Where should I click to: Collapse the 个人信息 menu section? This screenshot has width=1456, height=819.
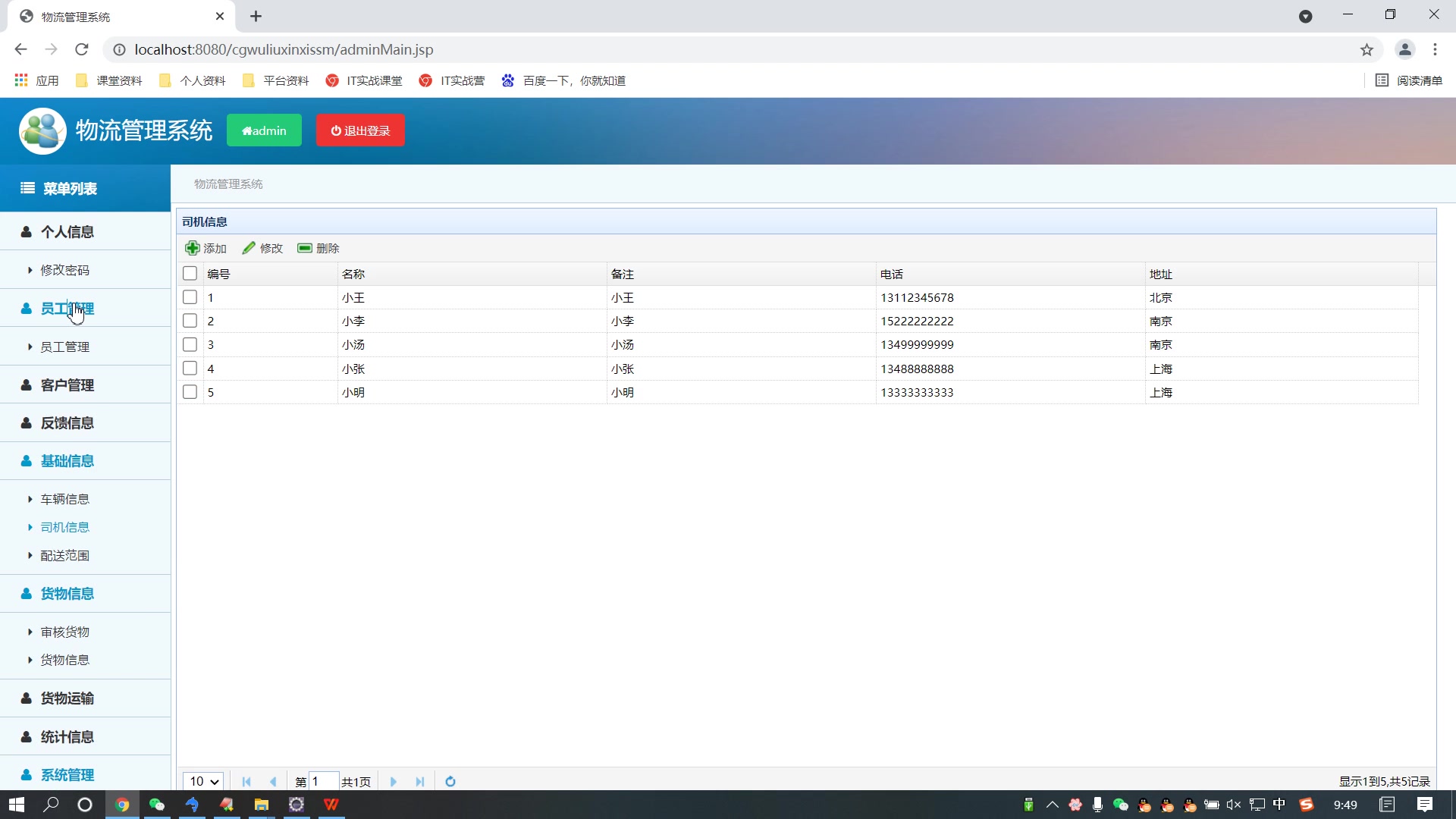[x=85, y=231]
